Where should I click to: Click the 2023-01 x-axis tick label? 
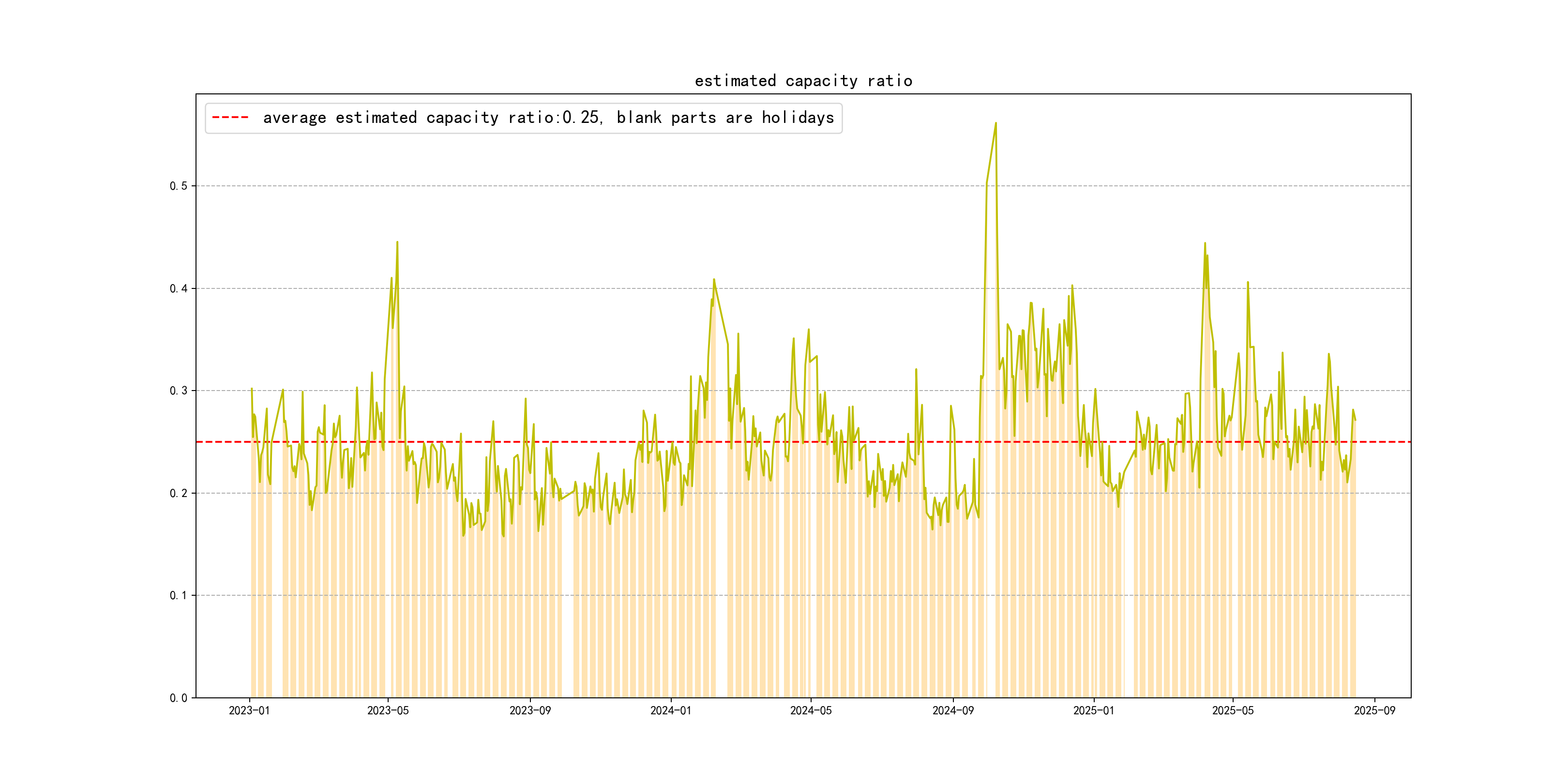249,710
